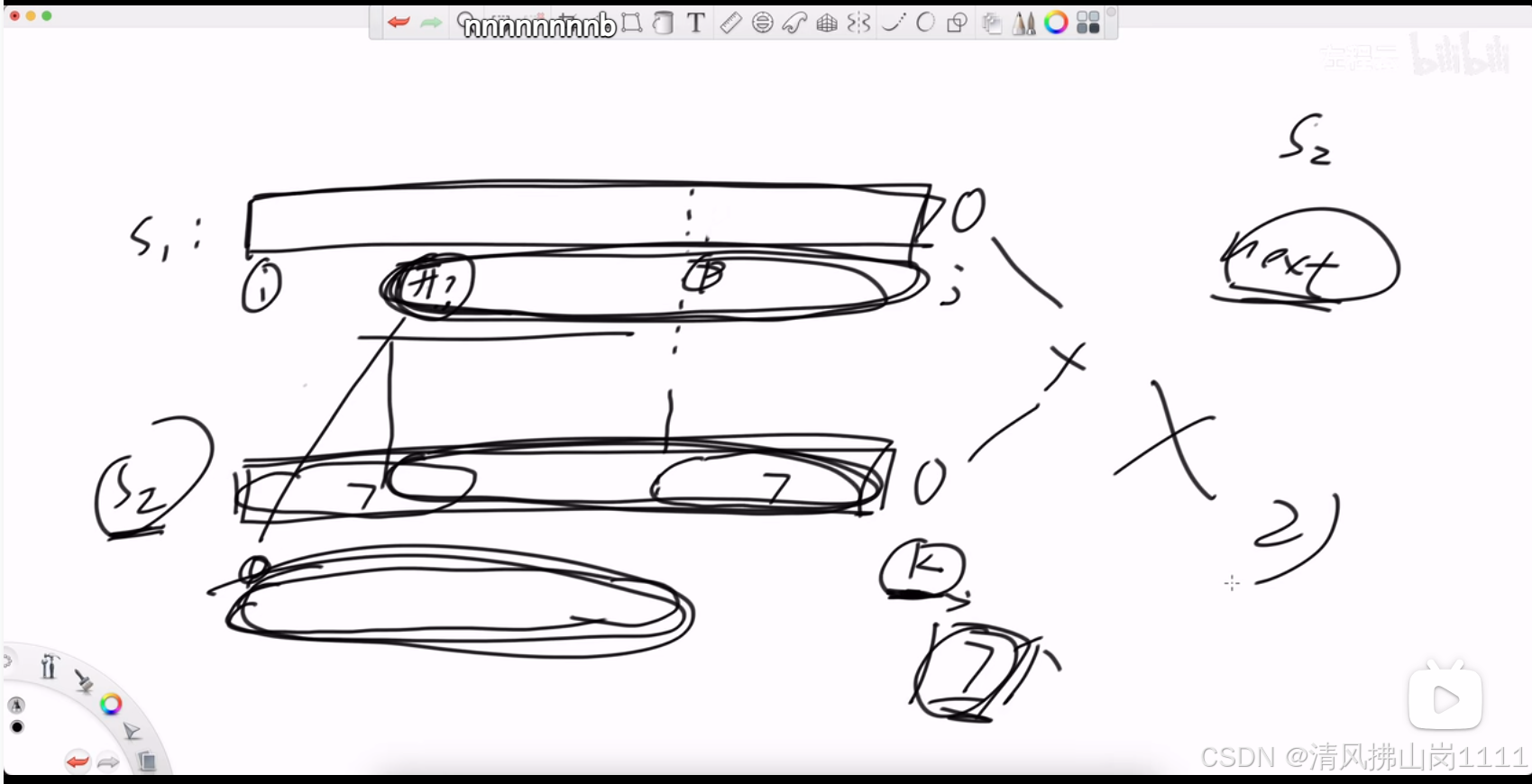This screenshot has height=784, width=1532.
Task: Enable the Ruler guide
Action: (730, 23)
